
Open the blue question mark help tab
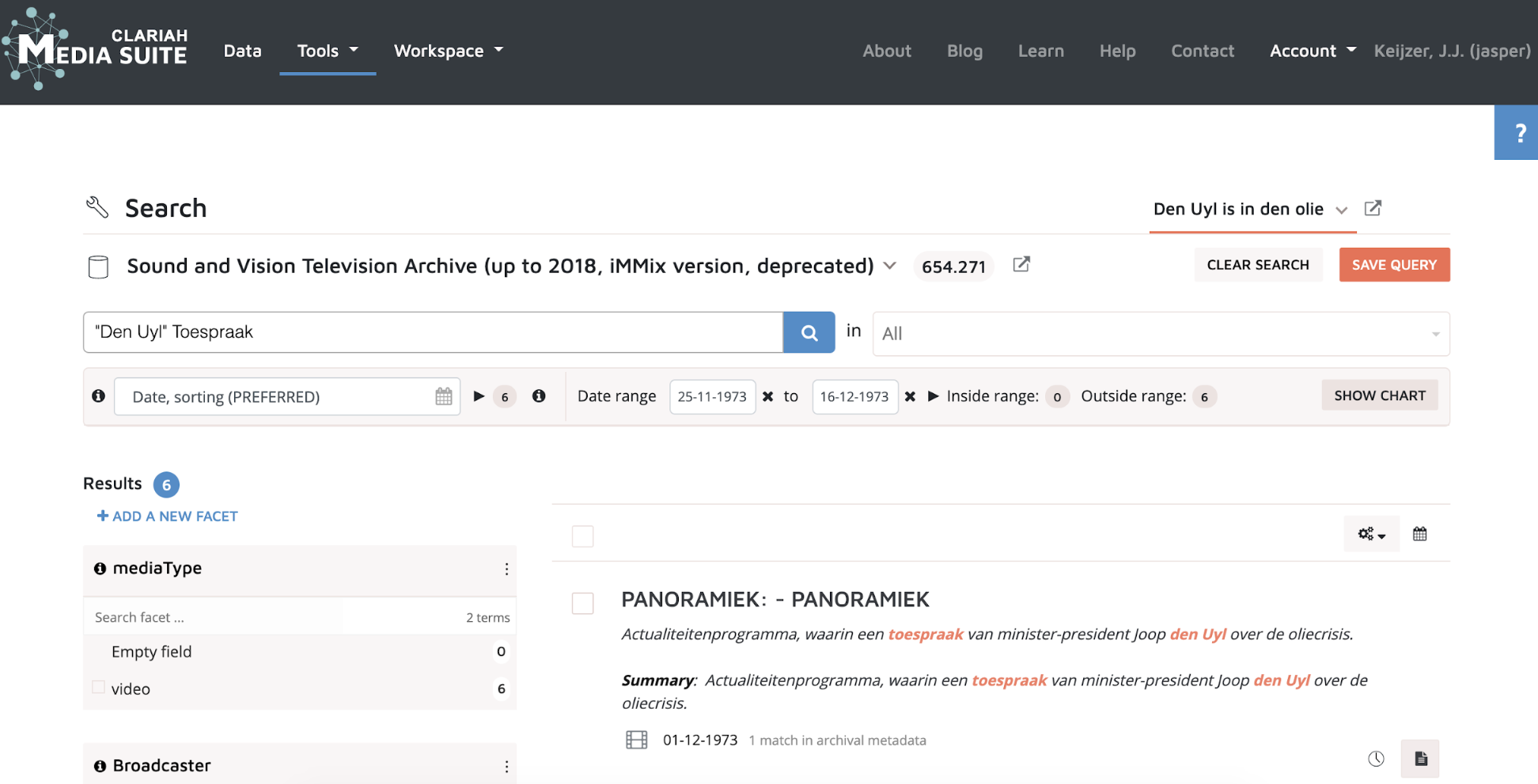[x=1517, y=133]
